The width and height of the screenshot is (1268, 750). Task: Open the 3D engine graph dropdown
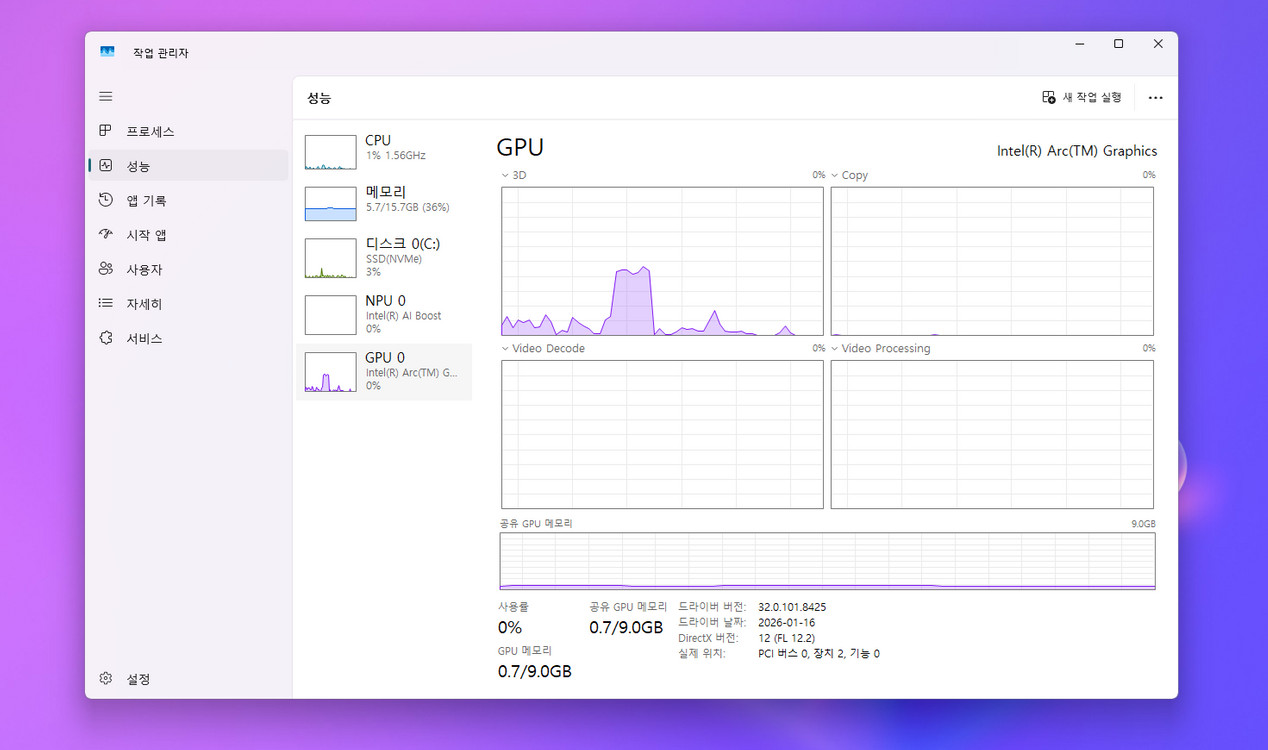(505, 175)
